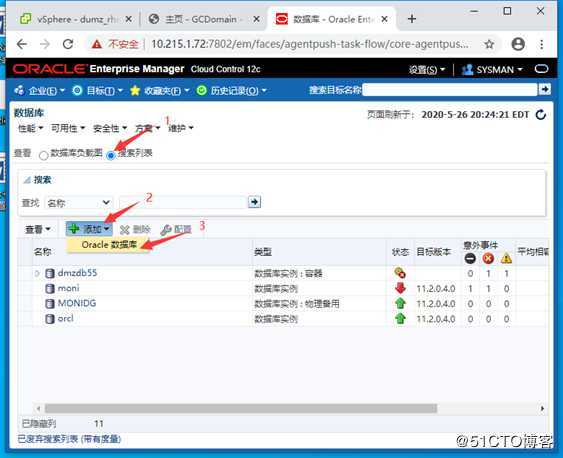Screen dimensions: 563x458
Task: Click the browser back arrow
Action: [x=22, y=44]
